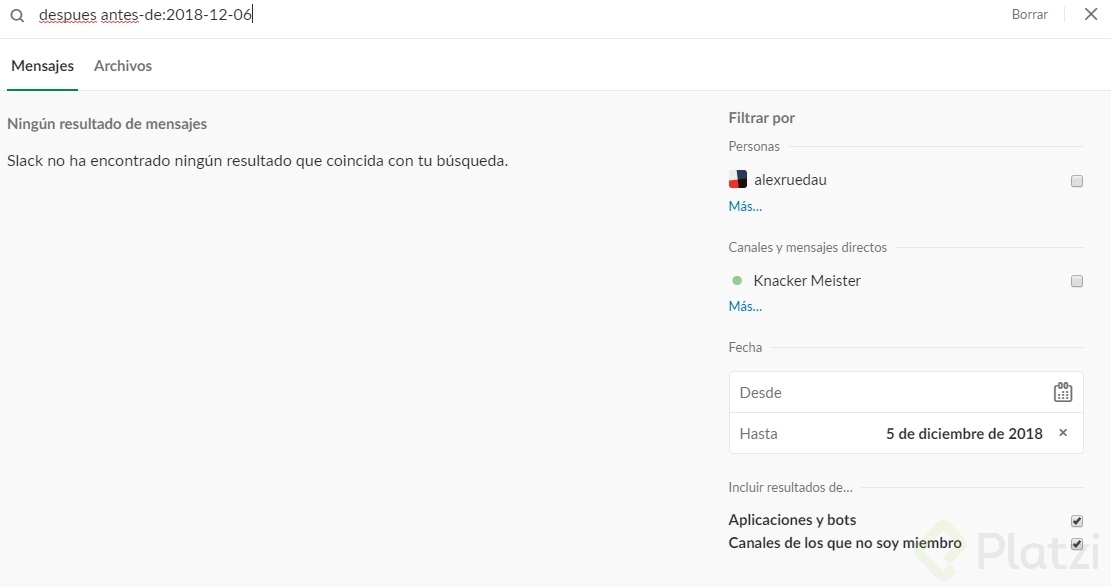This screenshot has height=587, width=1111.
Task: Close the search panel with X
Action: click(1090, 15)
